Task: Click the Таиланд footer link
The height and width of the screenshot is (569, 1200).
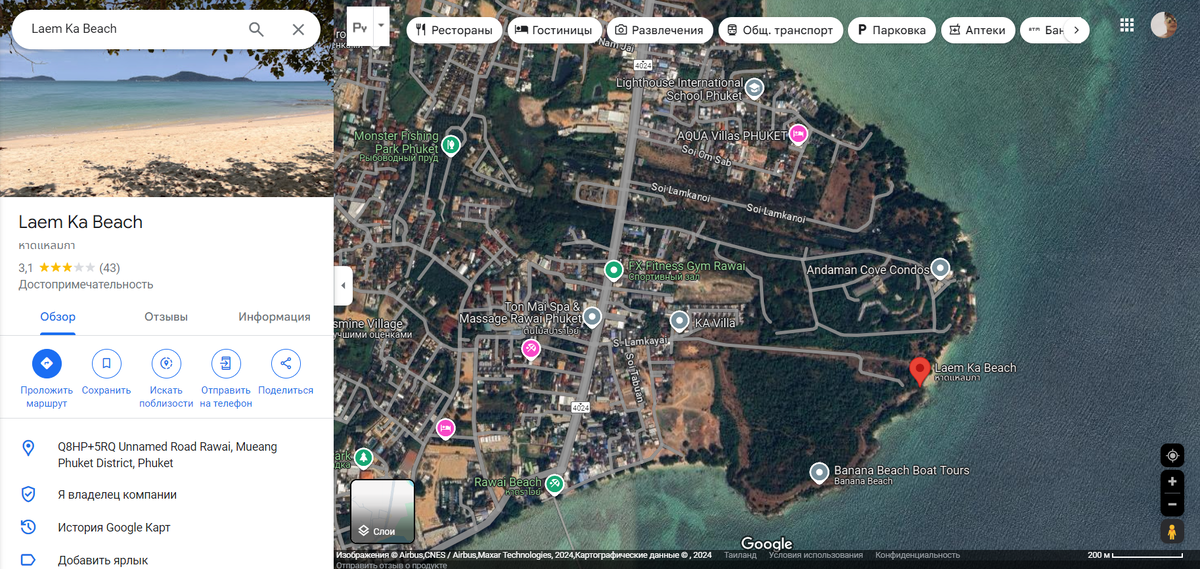Action: coord(740,555)
